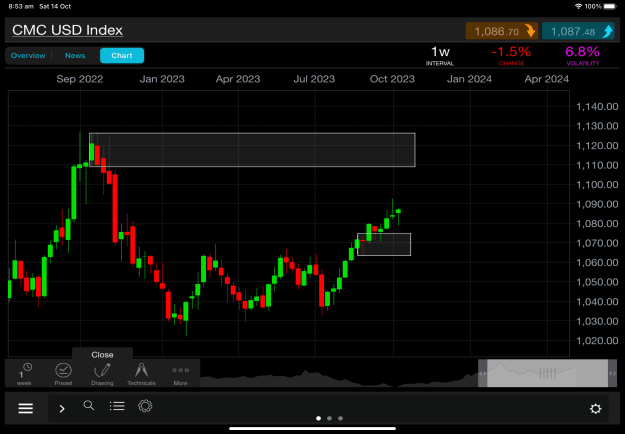Select the Drawing pencil tool
This screenshot has width=625, height=434.
click(102, 374)
